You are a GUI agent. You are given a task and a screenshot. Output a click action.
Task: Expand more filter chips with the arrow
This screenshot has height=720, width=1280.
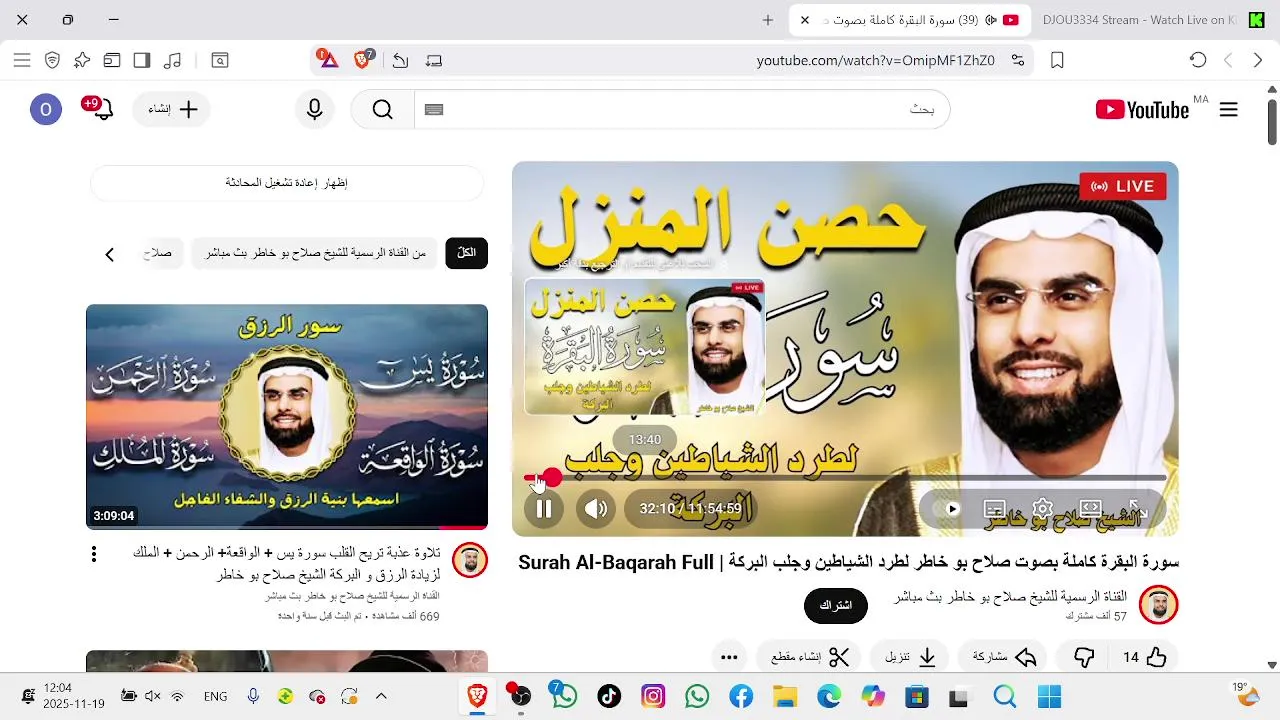coord(110,254)
